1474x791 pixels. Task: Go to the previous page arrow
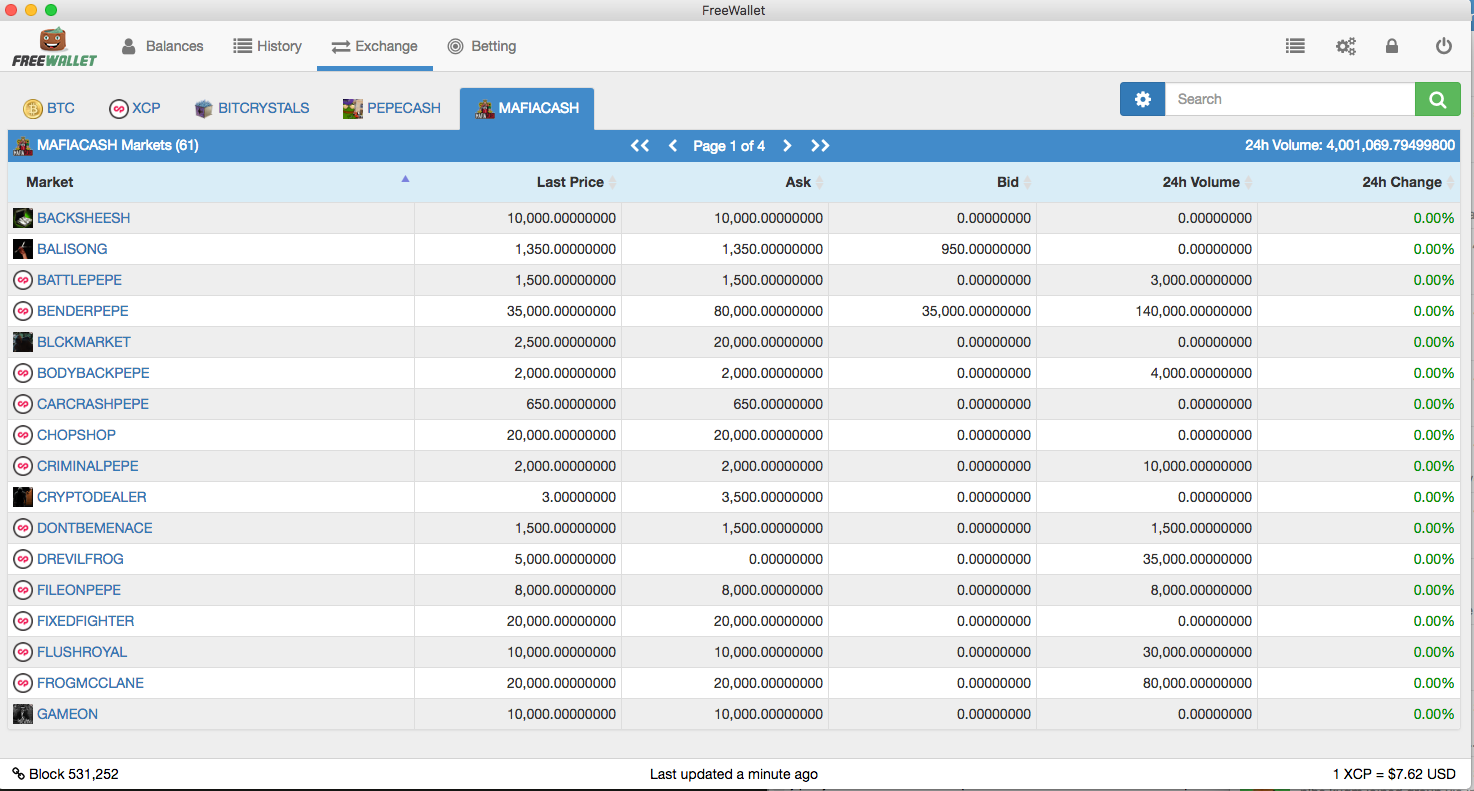point(673,146)
